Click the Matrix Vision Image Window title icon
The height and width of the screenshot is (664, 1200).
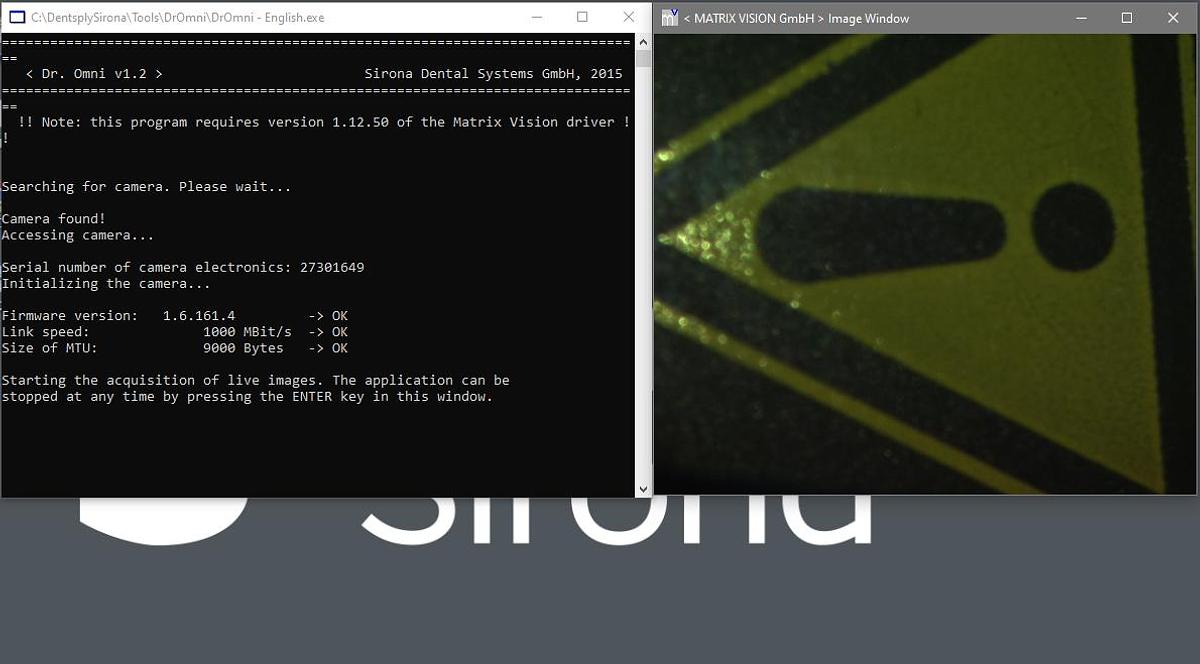pos(670,18)
